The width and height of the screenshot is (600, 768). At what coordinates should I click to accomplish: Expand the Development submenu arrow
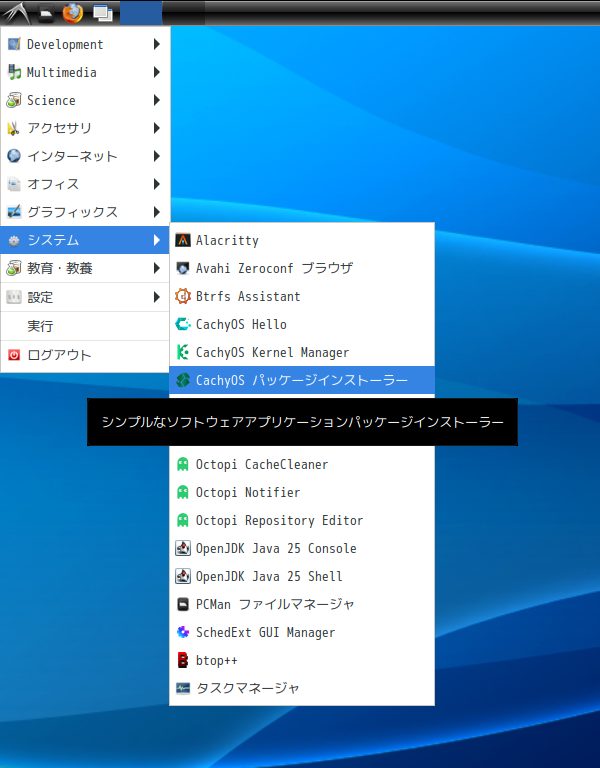point(157,44)
